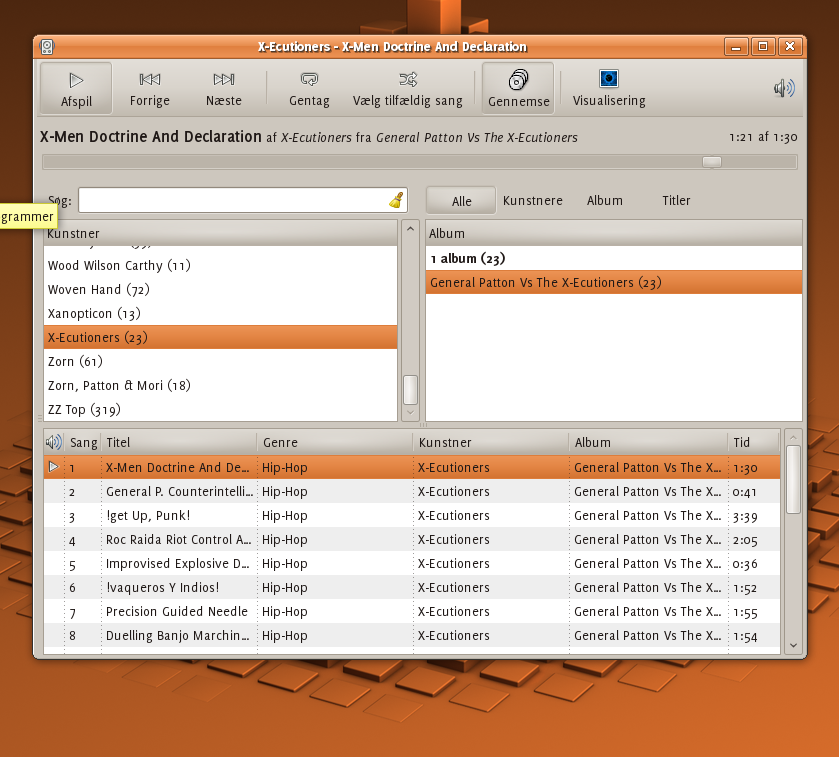Click the play indicator on track 1
839x757 pixels.
pyautogui.click(x=54, y=467)
